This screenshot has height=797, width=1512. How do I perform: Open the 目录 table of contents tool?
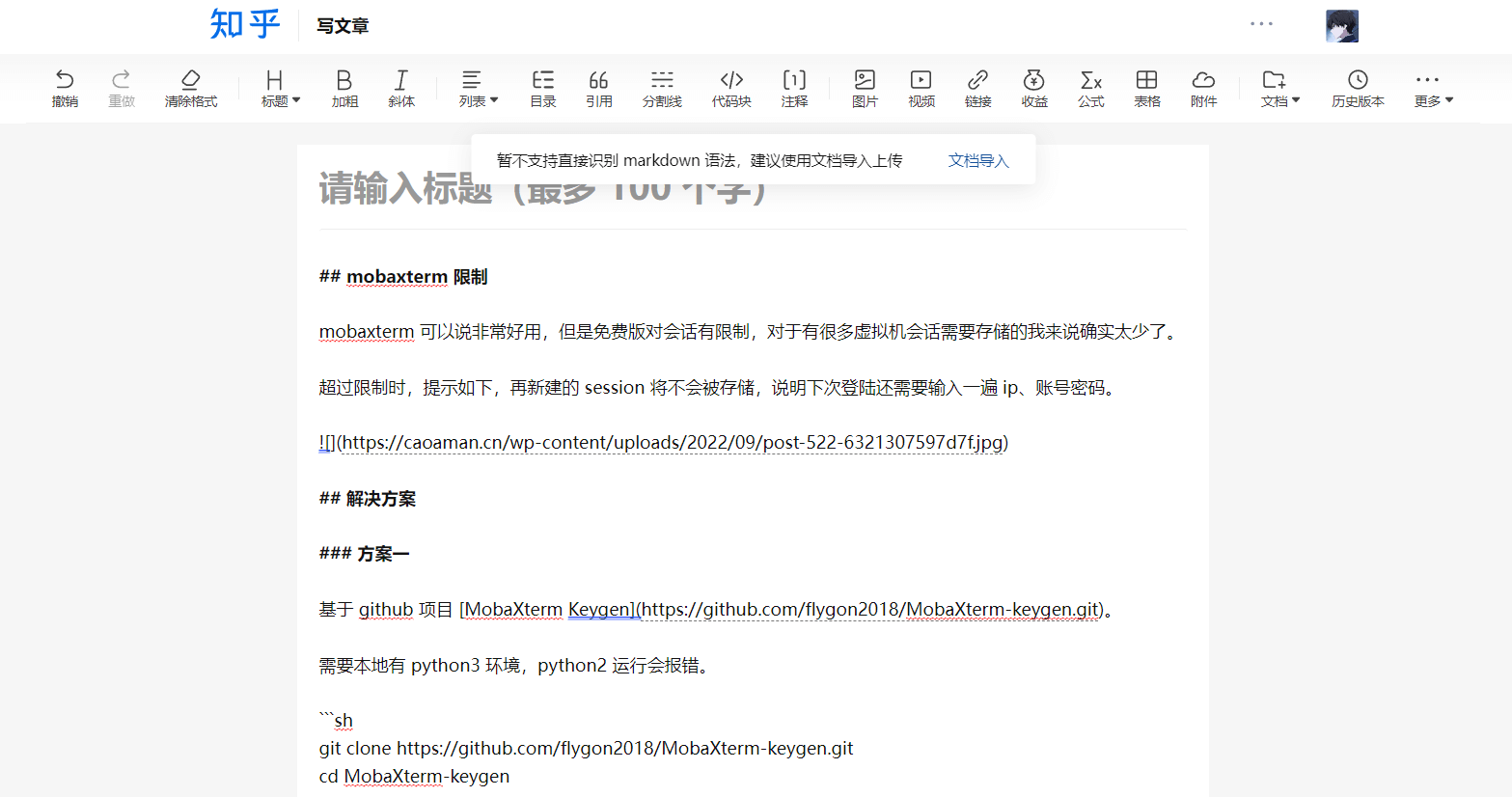(542, 88)
